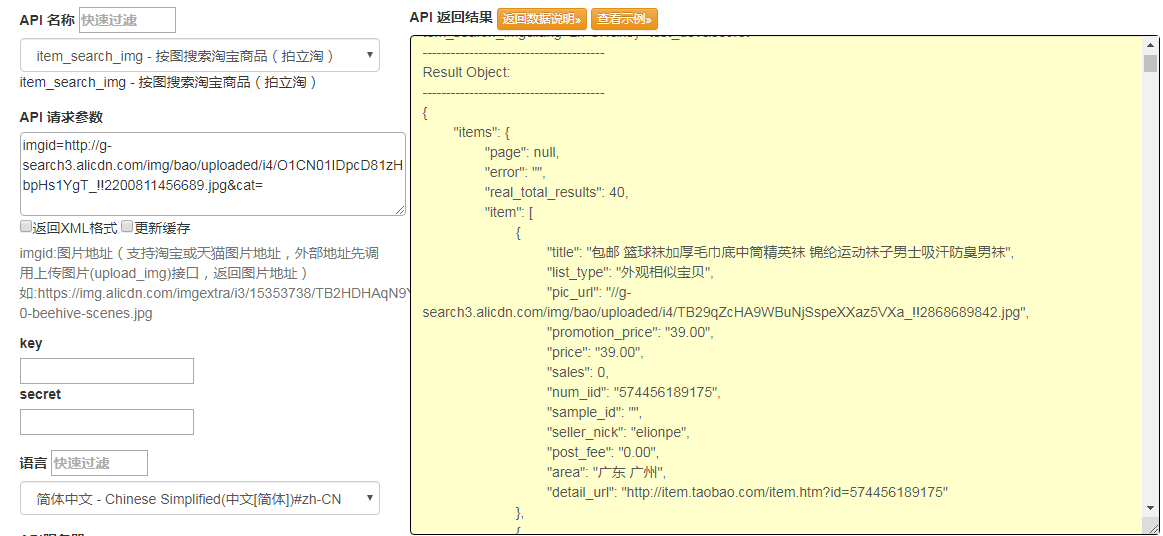This screenshot has width=1163, height=536.
Task: Click the "num_iid": "574456189175" line
Action: coord(633,392)
